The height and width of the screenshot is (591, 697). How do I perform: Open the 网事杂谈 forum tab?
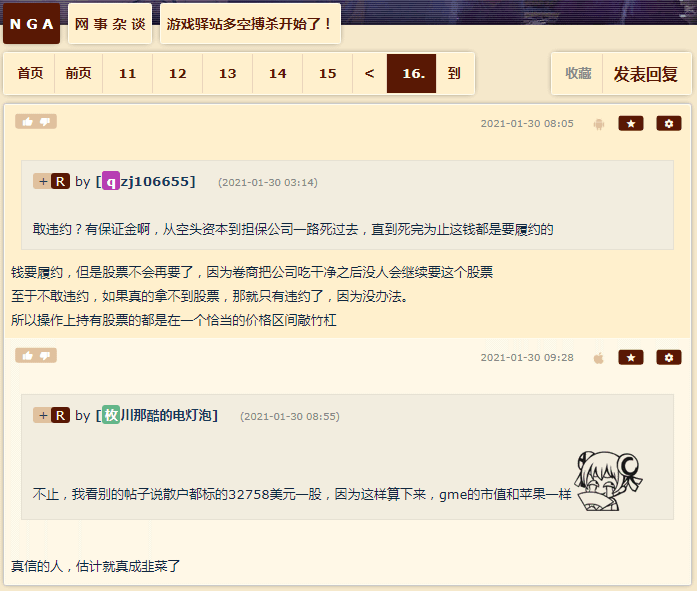click(x=110, y=24)
